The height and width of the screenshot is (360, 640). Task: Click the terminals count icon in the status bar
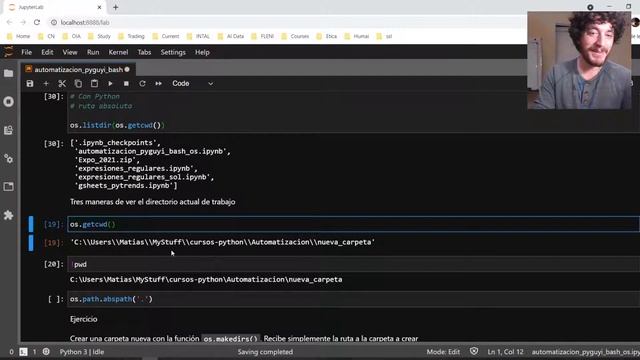tap(23, 352)
